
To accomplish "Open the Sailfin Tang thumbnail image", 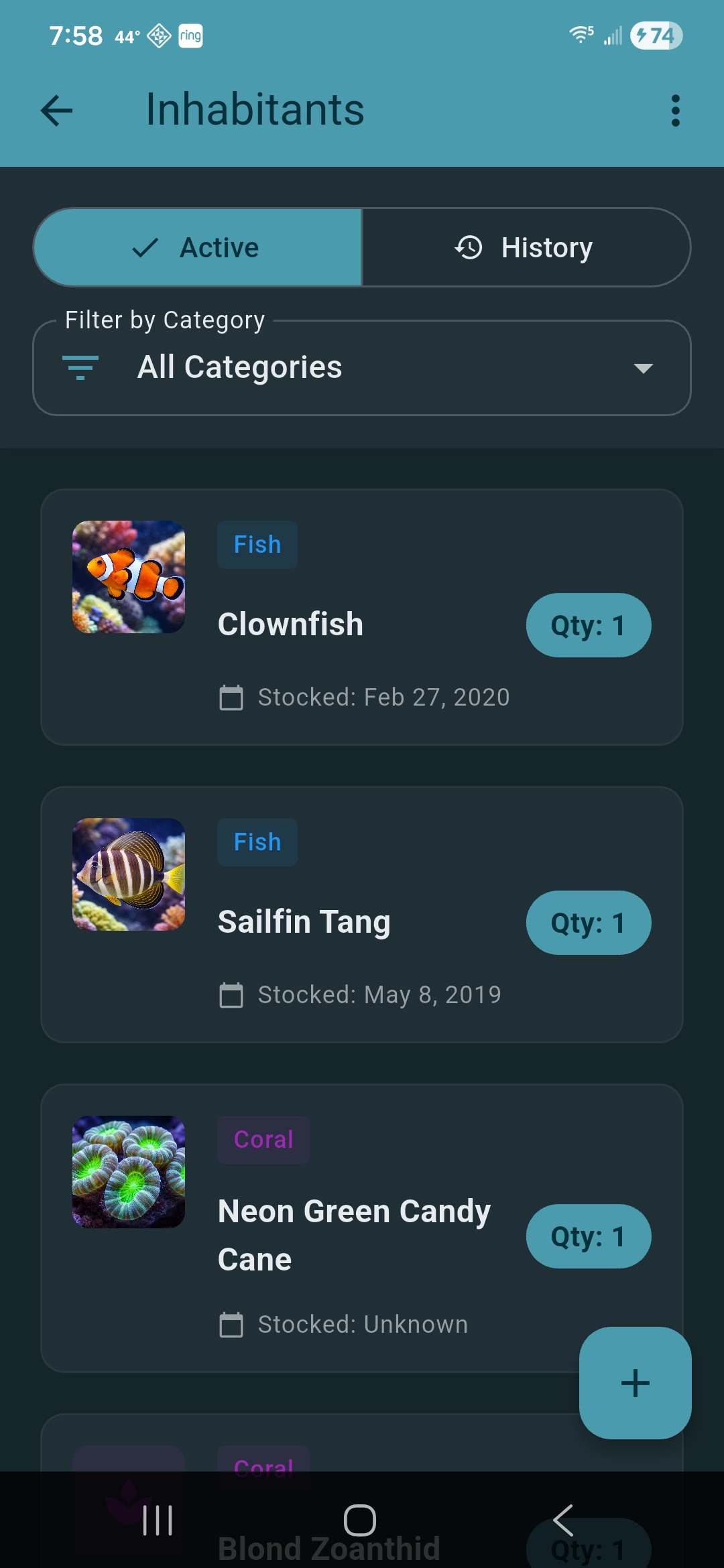I will click(129, 874).
